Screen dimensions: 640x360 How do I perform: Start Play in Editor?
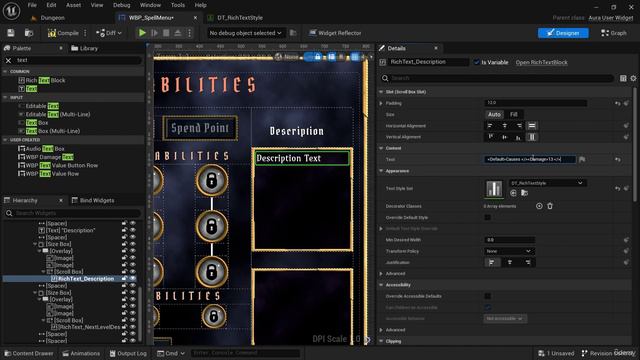pyautogui.click(x=142, y=33)
